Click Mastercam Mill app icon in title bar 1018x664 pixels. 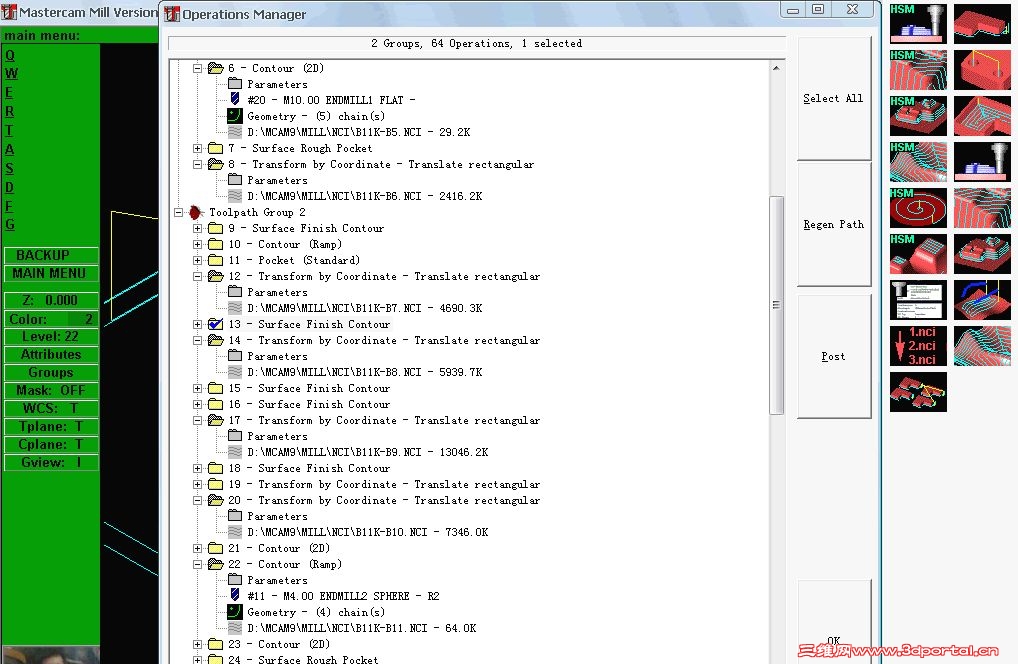9,12
